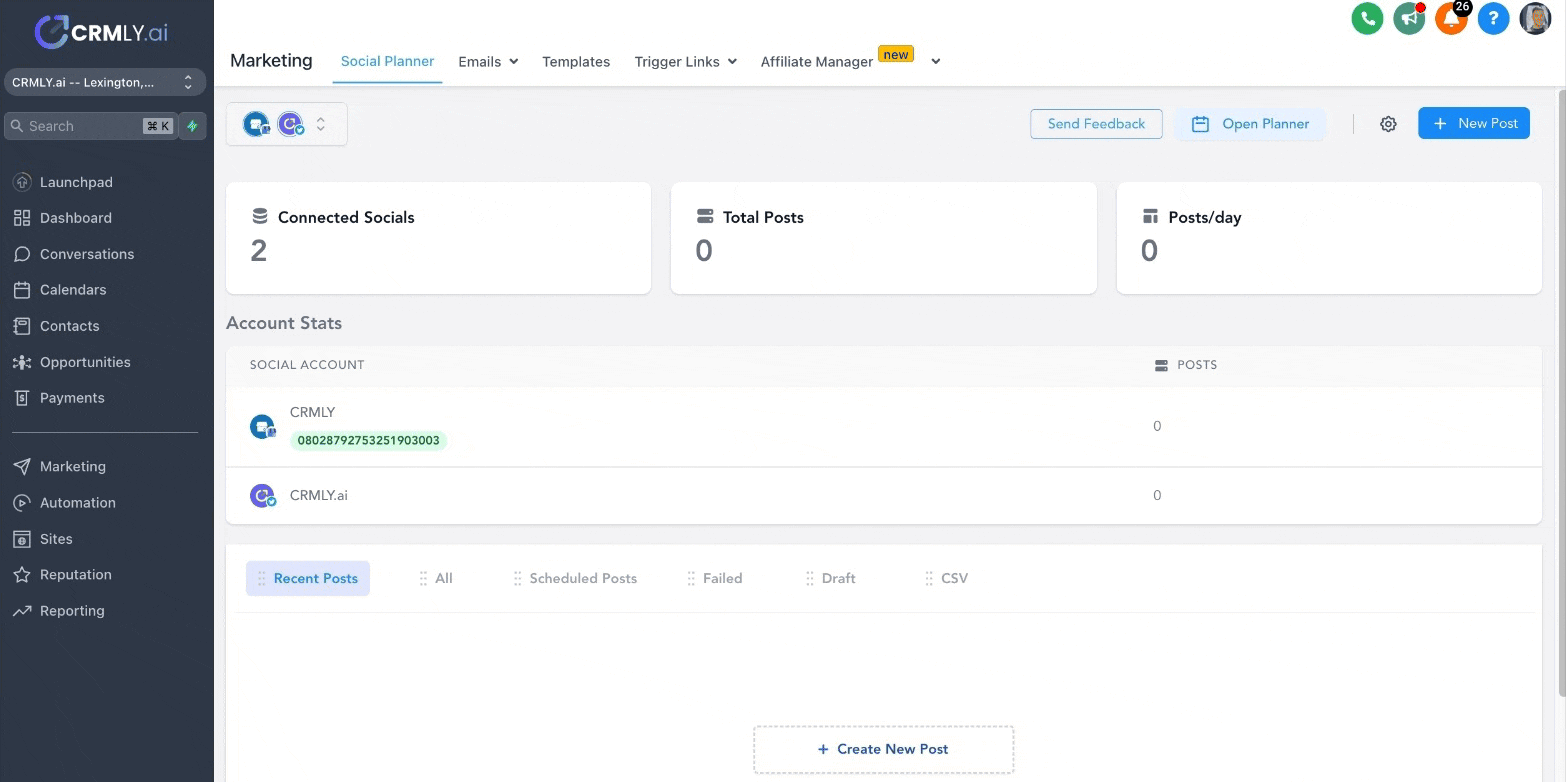Open the user profile avatar
This screenshot has width=1566, height=782.
1535,18
